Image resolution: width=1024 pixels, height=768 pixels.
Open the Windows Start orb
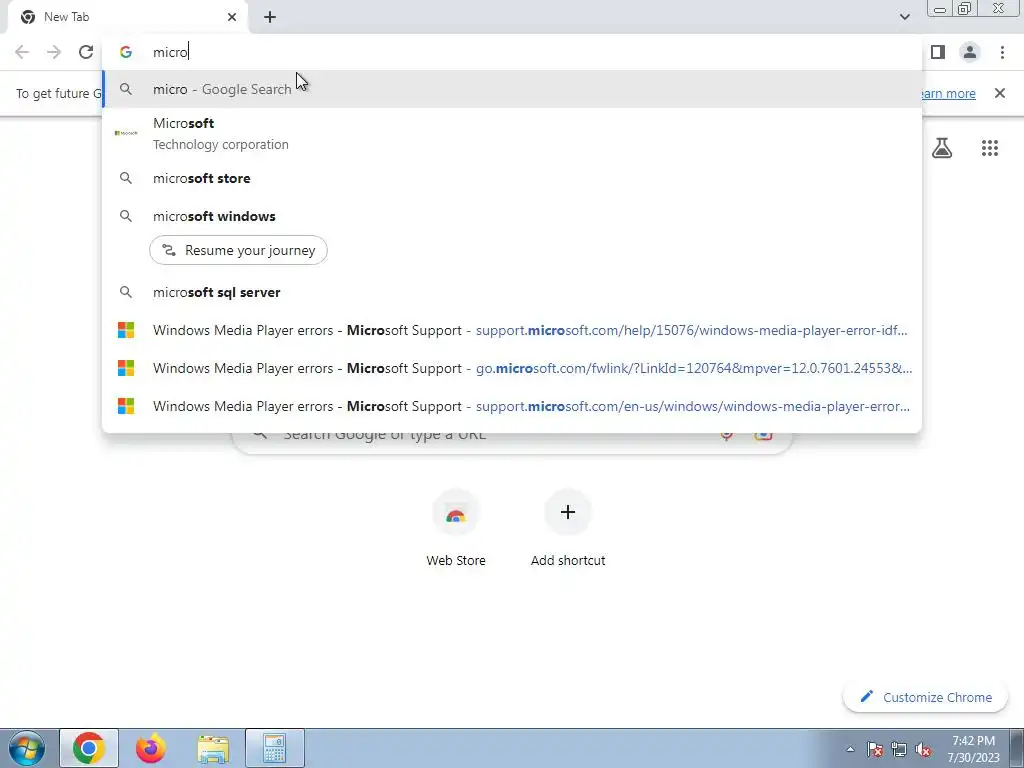[x=27, y=748]
